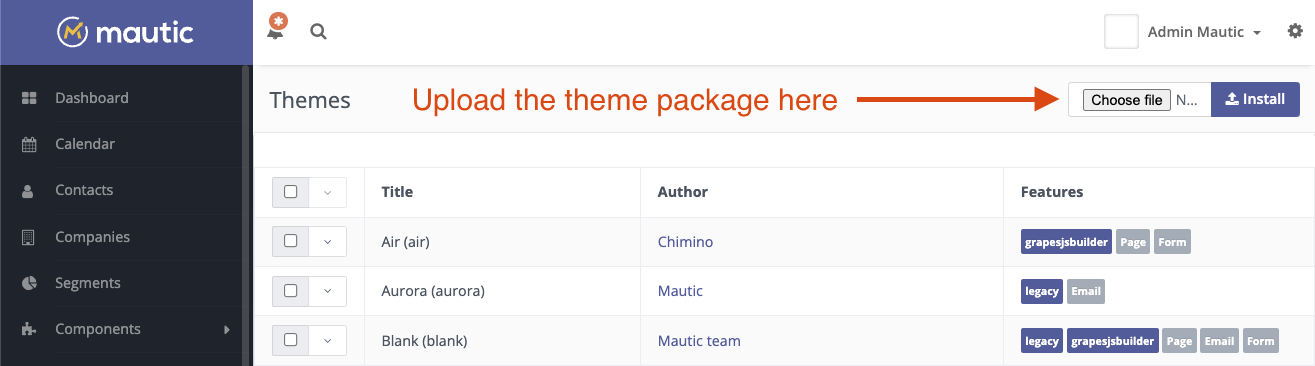Open the Chimino author link
Viewport: 1315px width, 366px height.
point(685,242)
